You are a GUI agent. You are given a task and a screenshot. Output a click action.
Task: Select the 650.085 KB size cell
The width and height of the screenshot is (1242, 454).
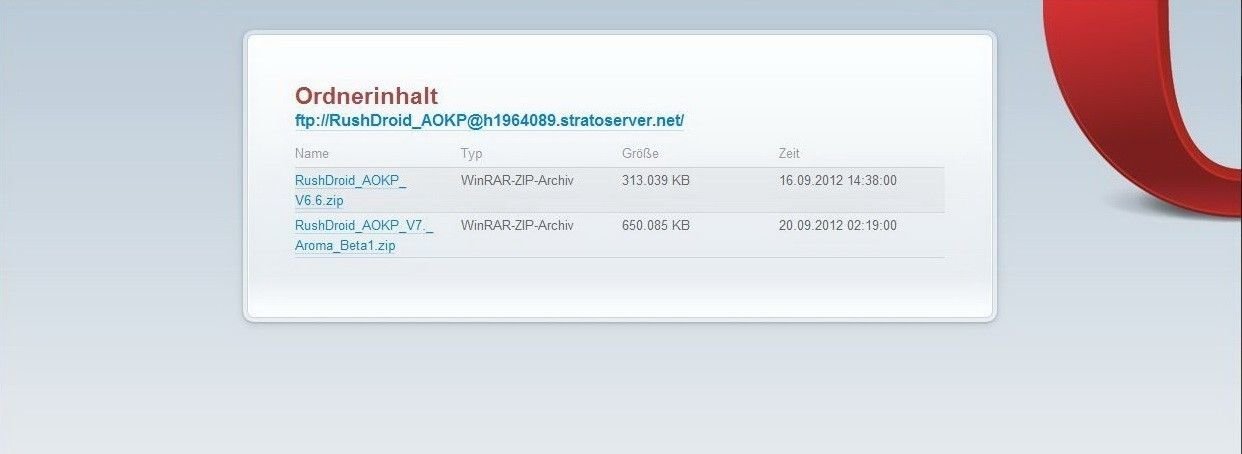[656, 226]
